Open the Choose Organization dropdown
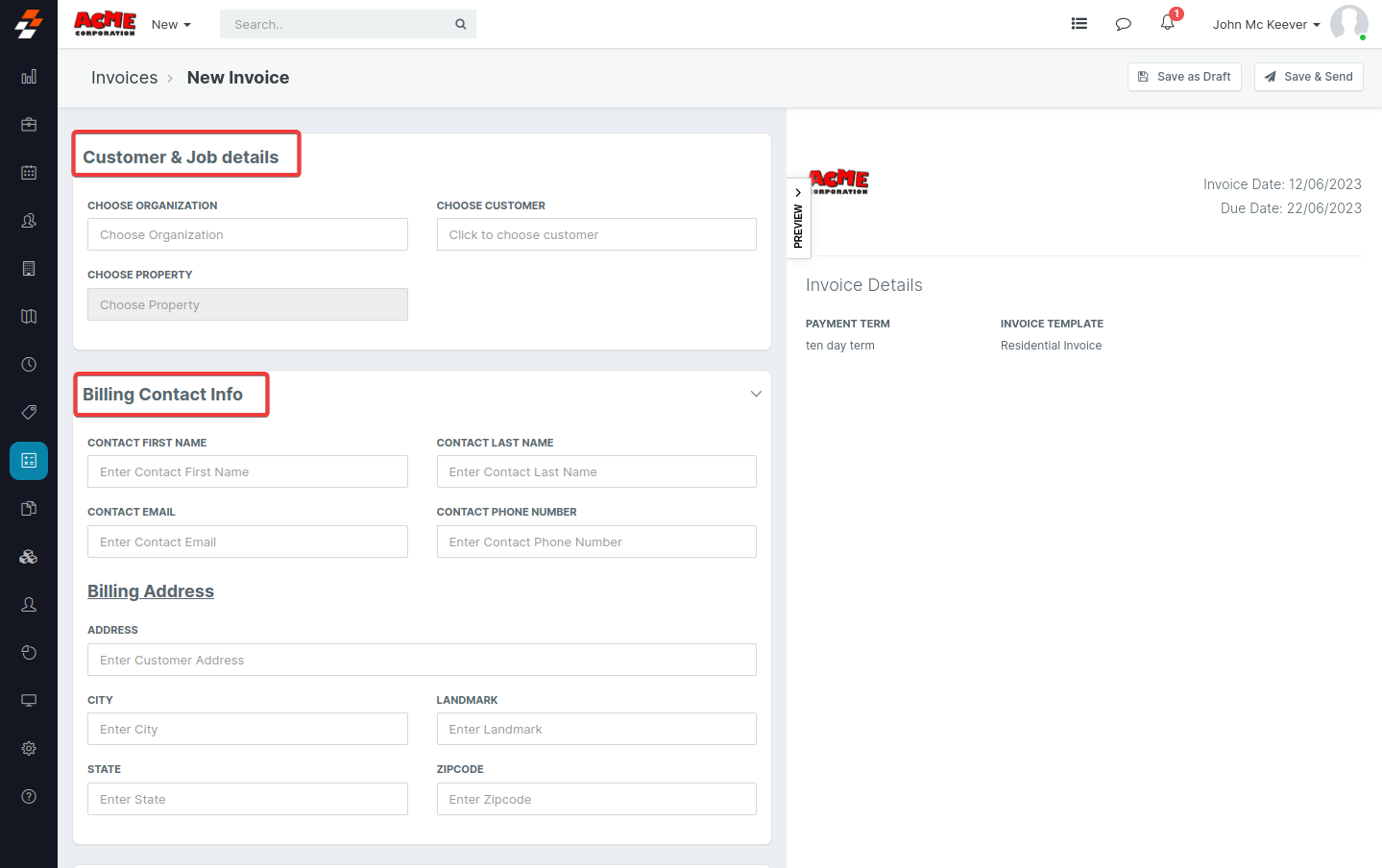1382x868 pixels. 247,235
